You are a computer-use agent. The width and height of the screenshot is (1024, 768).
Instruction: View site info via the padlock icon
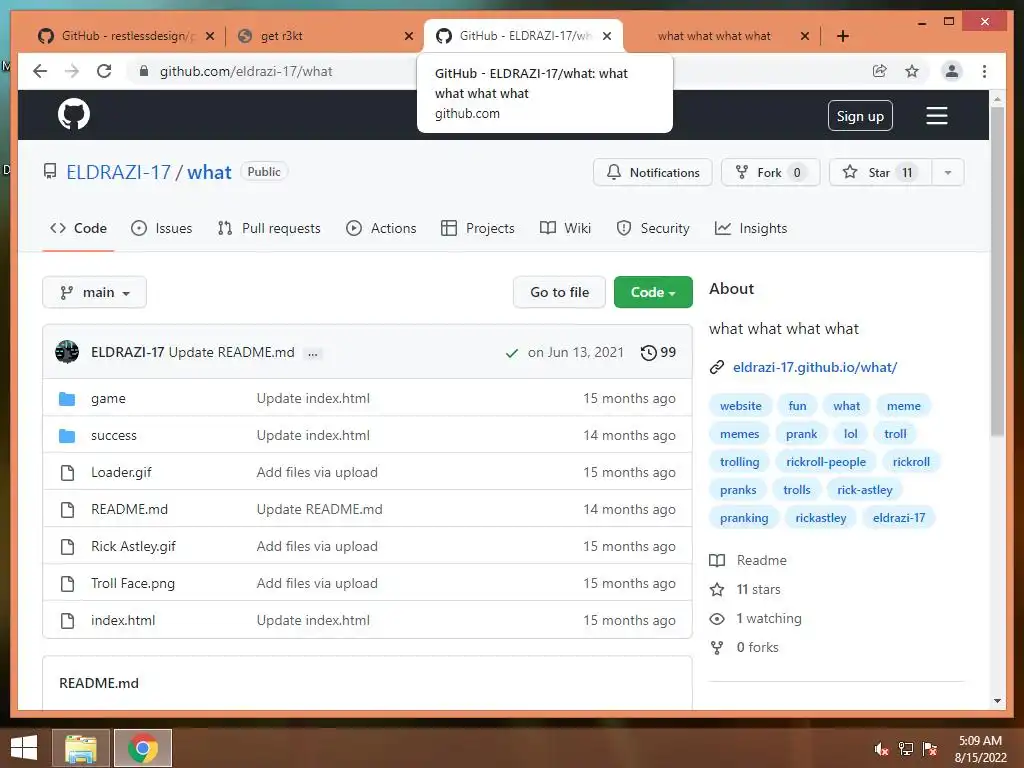point(144,71)
